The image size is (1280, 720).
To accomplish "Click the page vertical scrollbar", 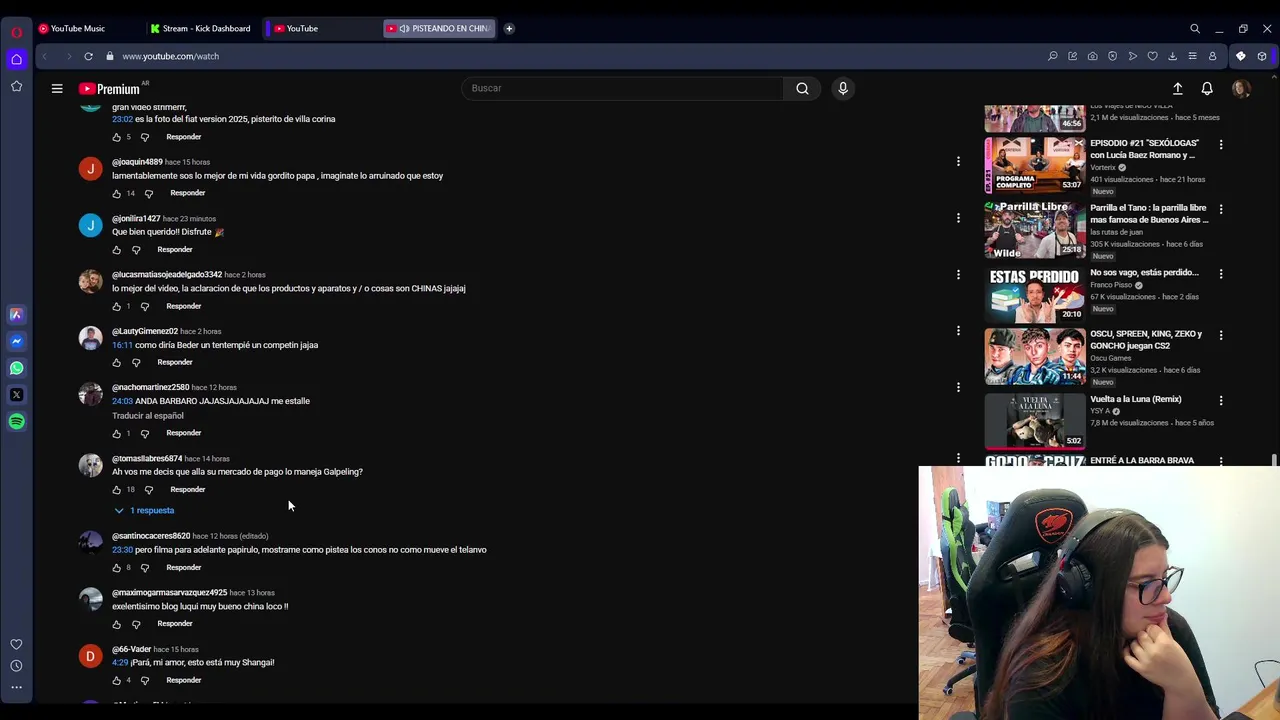I will 1274,460.
